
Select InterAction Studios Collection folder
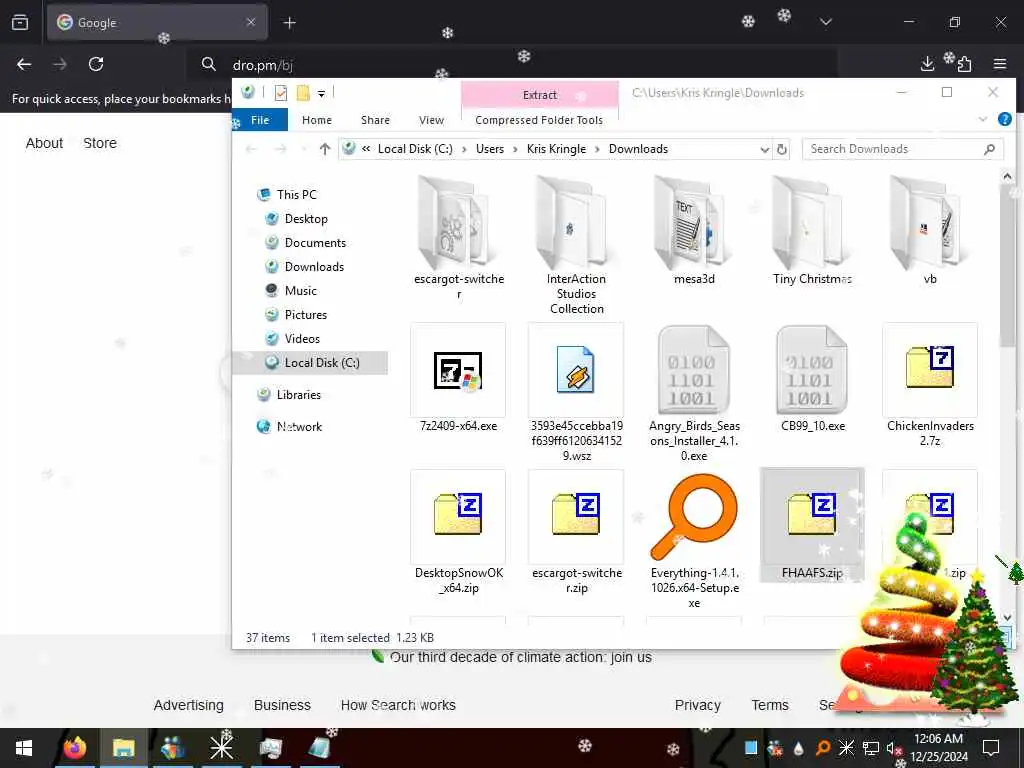click(576, 246)
